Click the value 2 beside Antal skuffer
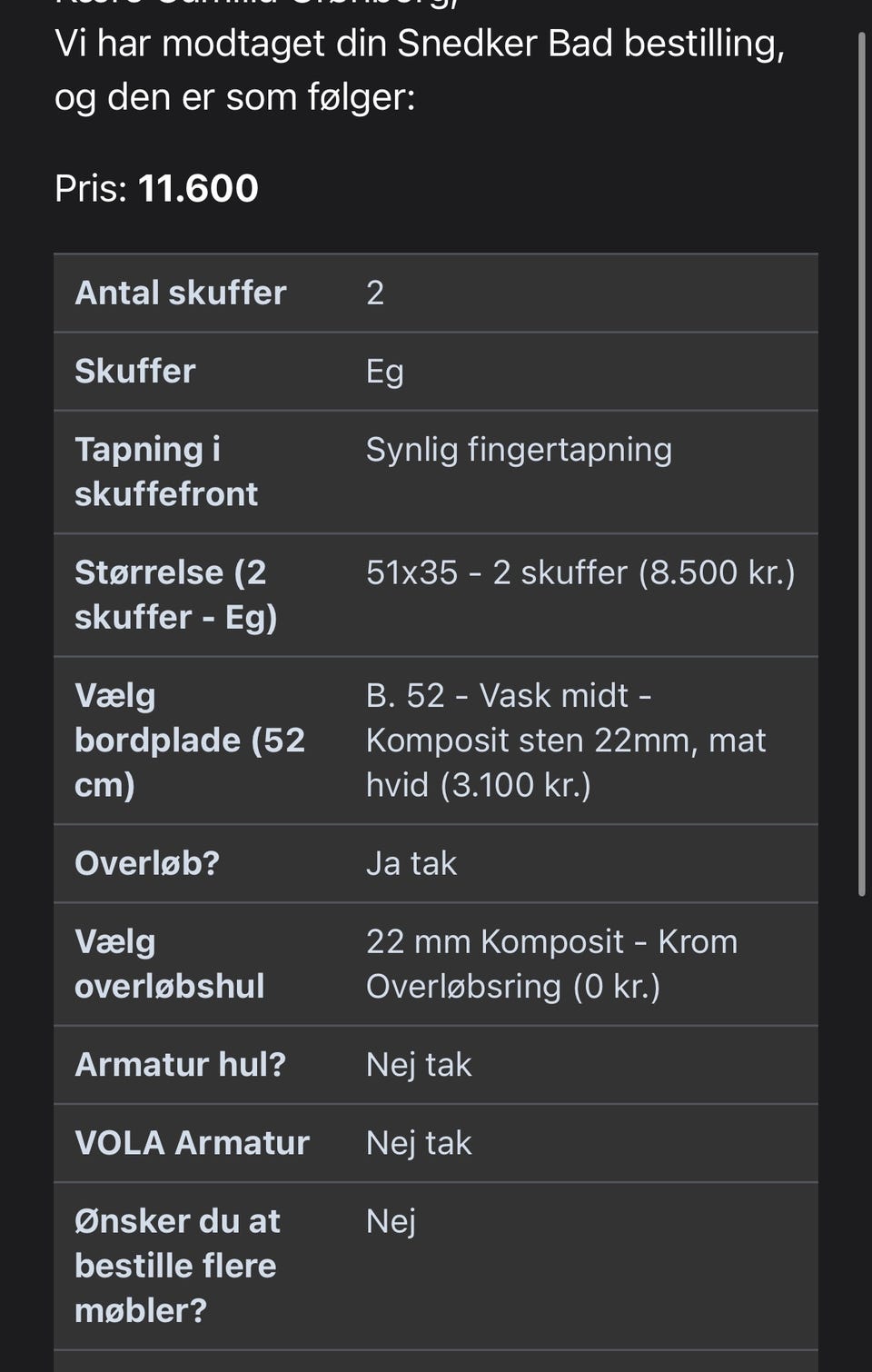This screenshot has height=1372, width=872. tap(375, 293)
